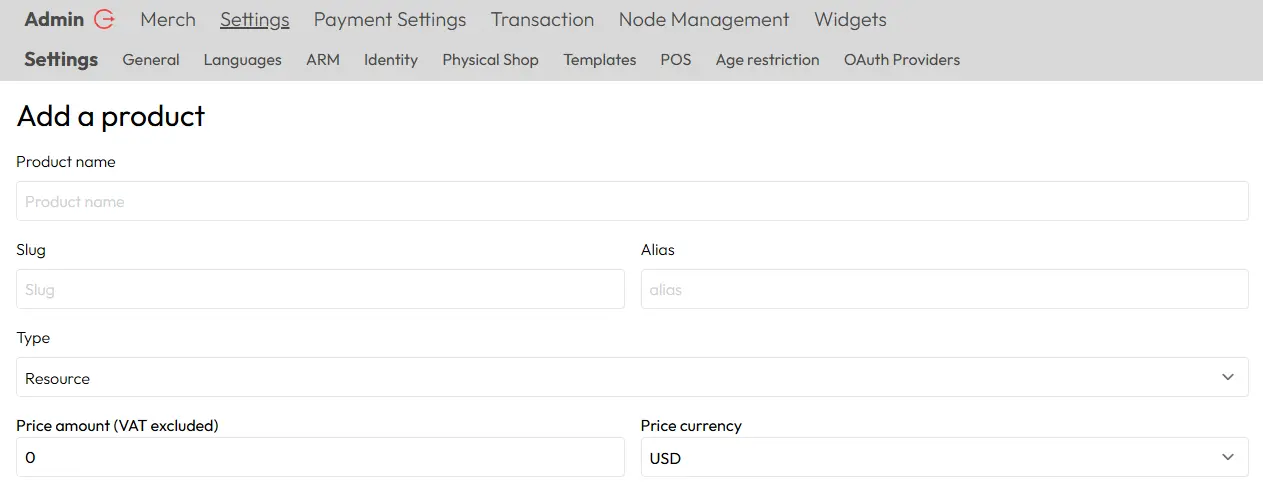This screenshot has height=494, width=1263.
Task: Go to Physical Shop tab
Action: click(490, 60)
